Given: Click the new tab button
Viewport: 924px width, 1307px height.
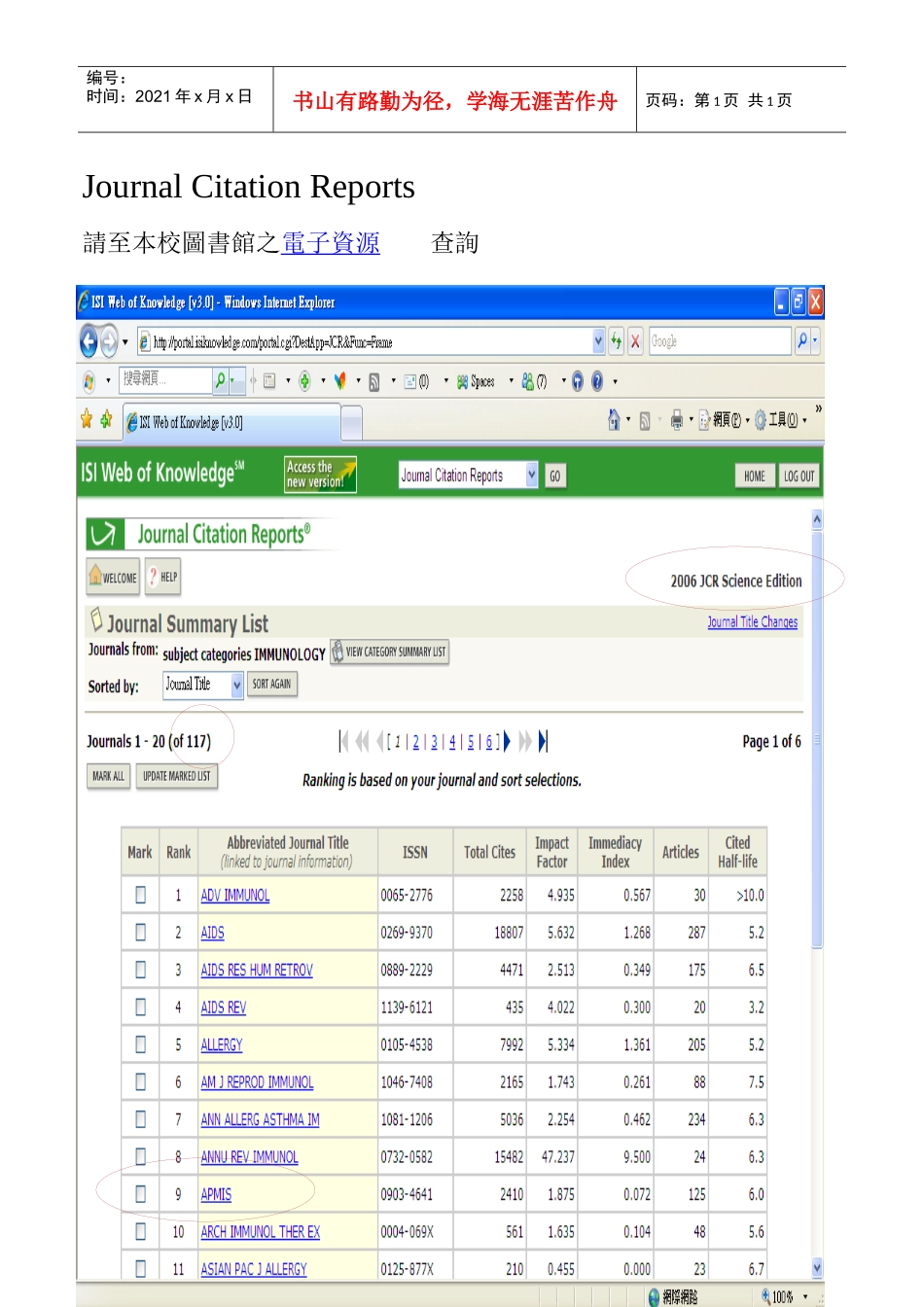Looking at the screenshot, I should point(351,422).
